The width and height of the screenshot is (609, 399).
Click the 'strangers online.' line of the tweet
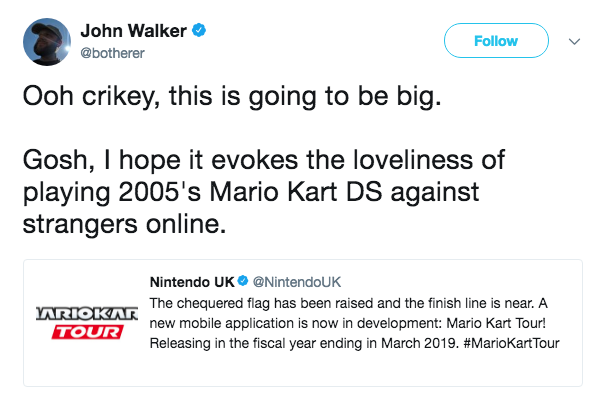point(124,224)
